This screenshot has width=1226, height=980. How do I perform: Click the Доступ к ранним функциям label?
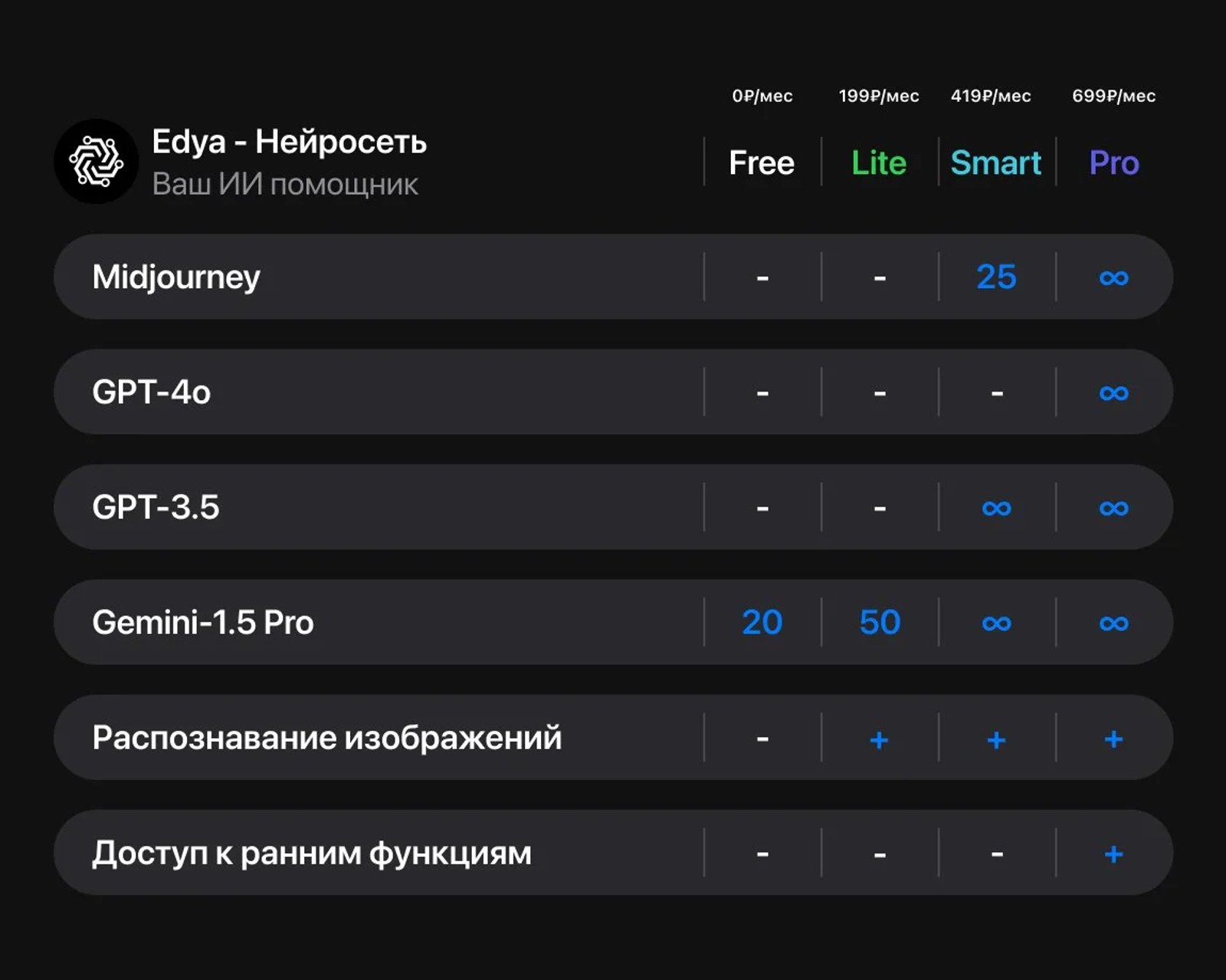[x=312, y=853]
